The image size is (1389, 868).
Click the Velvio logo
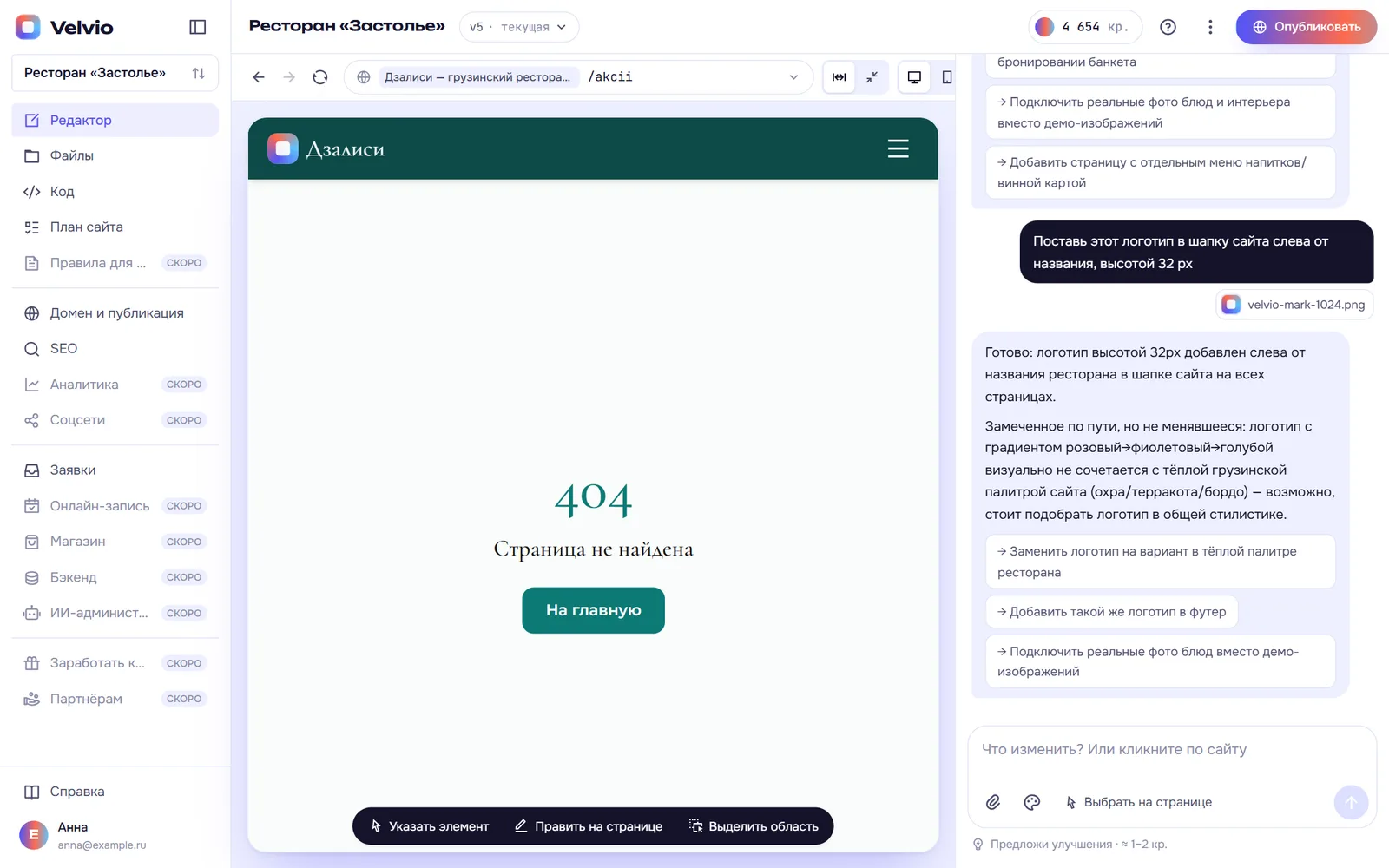point(64,27)
